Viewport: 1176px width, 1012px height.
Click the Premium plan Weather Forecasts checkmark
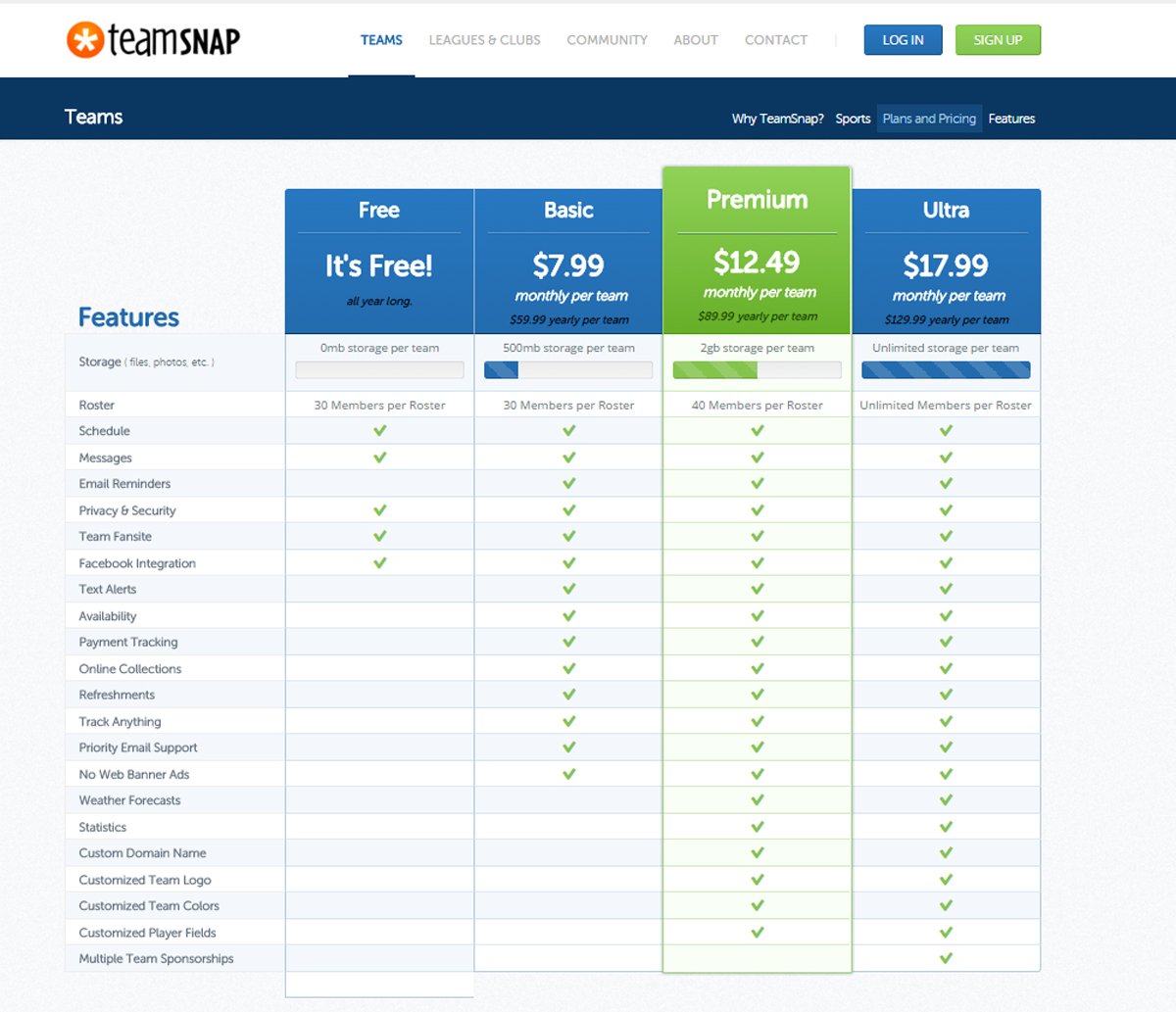[x=758, y=800]
